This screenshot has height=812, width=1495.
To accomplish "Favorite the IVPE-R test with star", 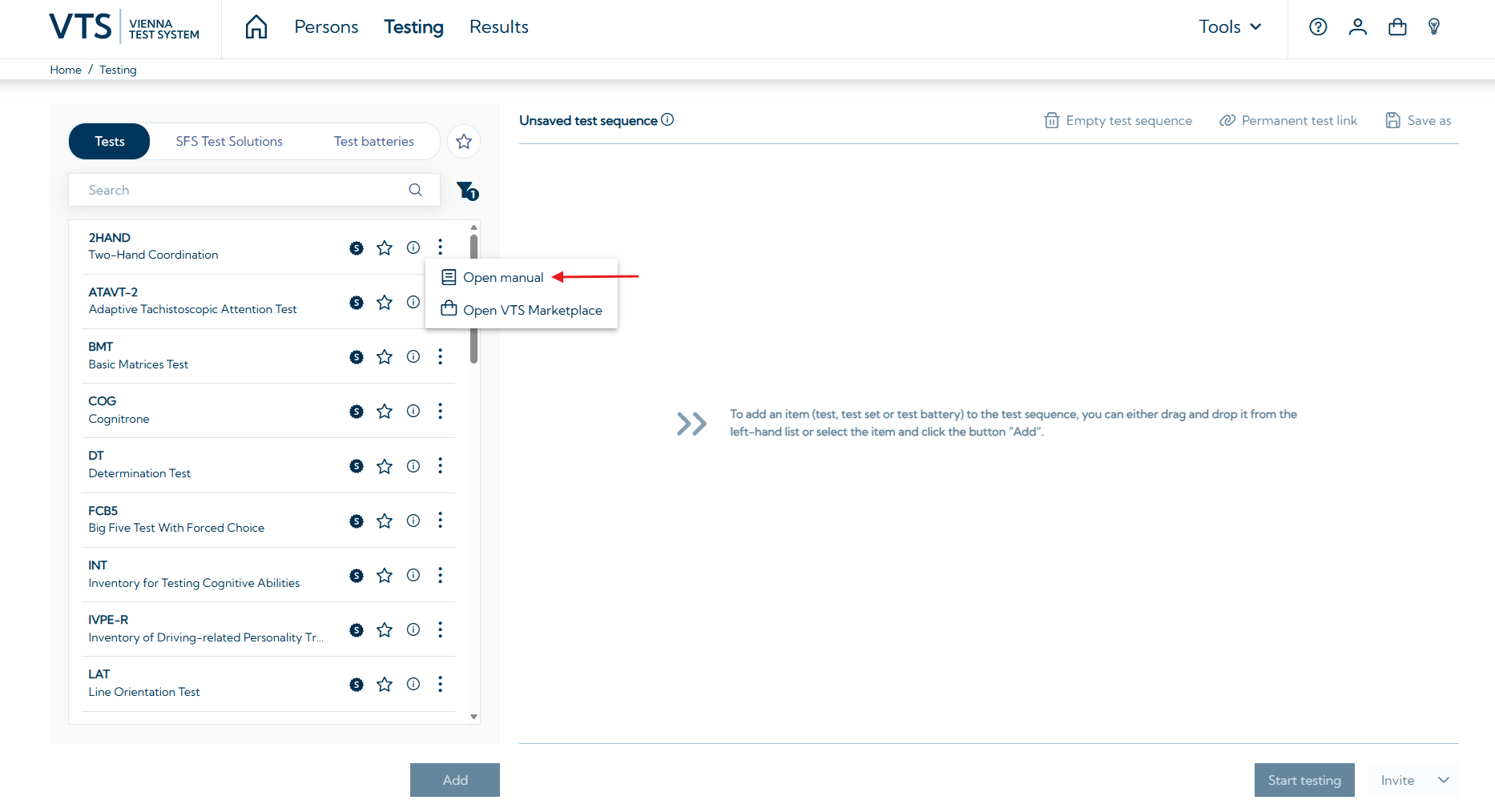I will pyautogui.click(x=385, y=629).
